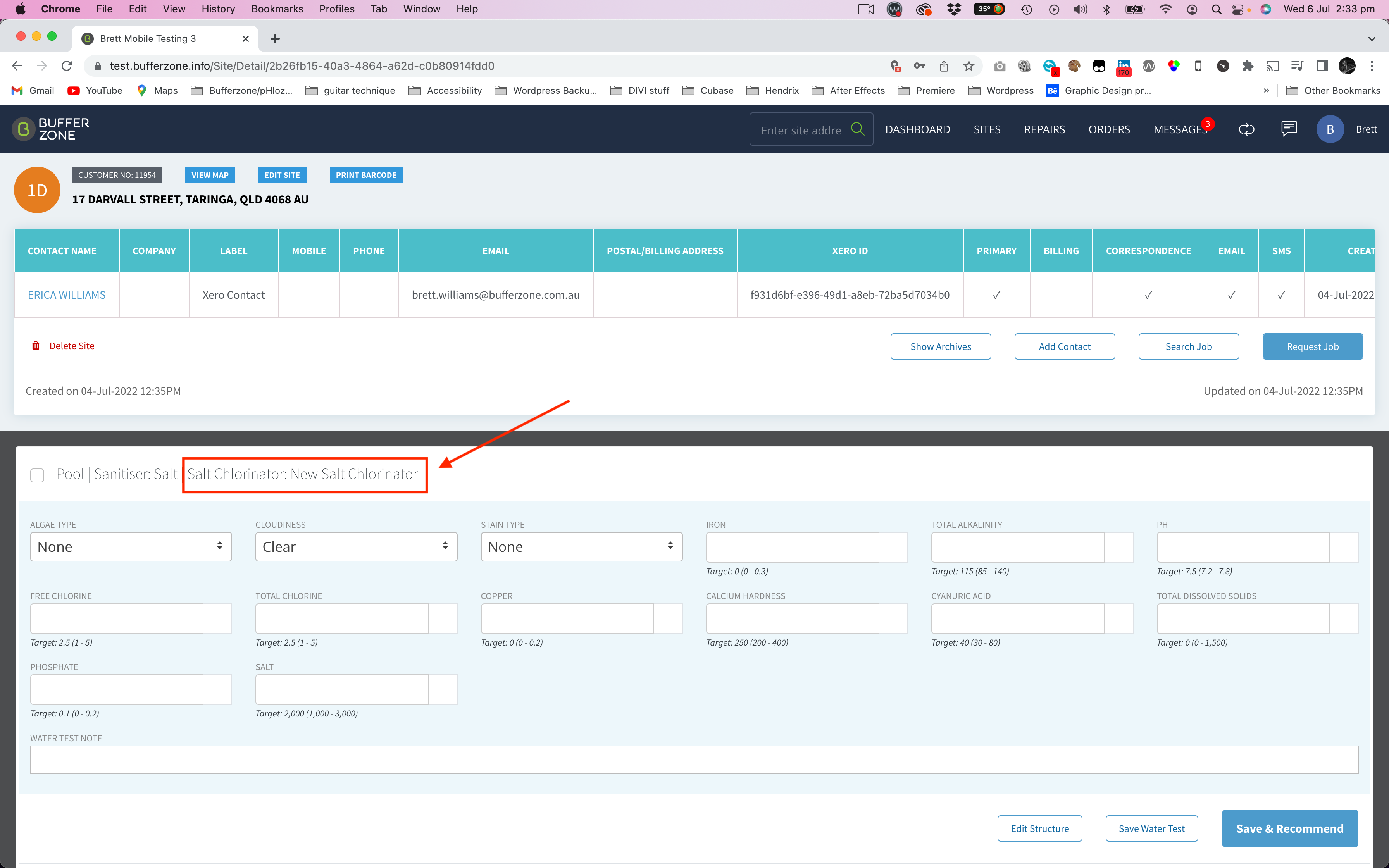Open Chrome extensions puzzle icon

click(1247, 66)
